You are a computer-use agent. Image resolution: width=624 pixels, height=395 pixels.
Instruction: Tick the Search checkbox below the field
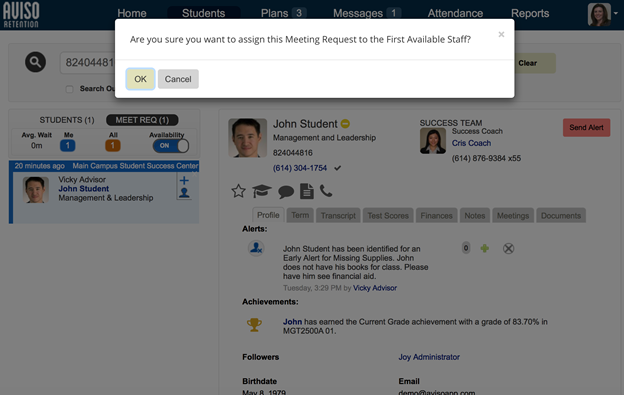click(70, 89)
